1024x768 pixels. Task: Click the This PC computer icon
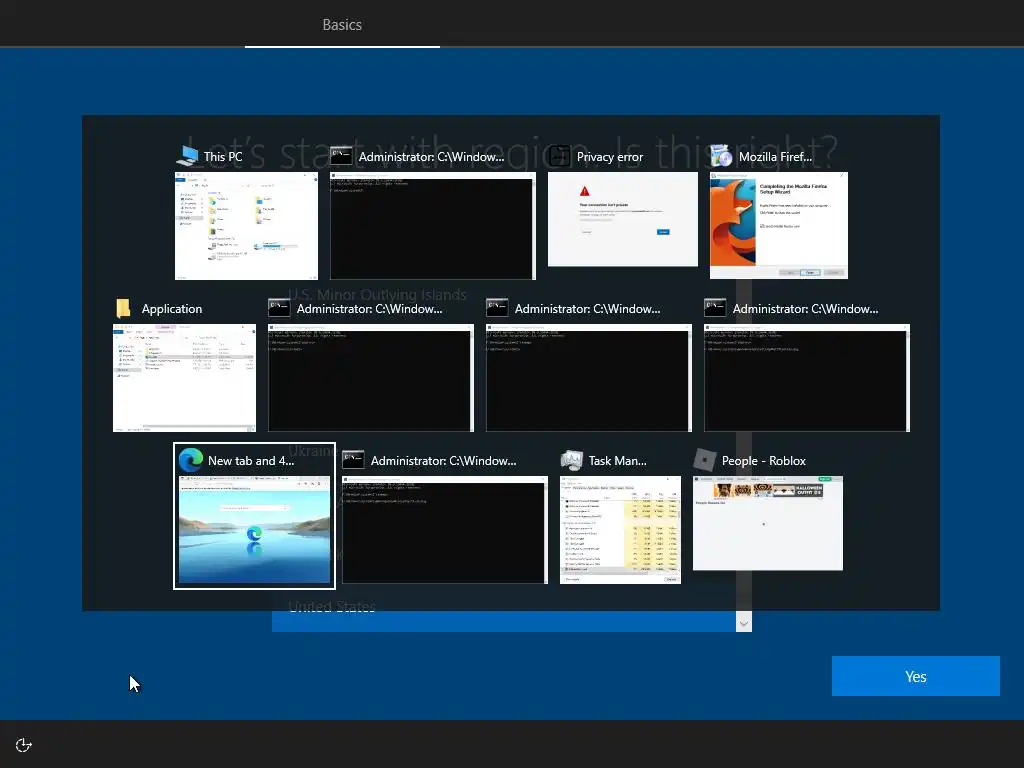(x=187, y=156)
